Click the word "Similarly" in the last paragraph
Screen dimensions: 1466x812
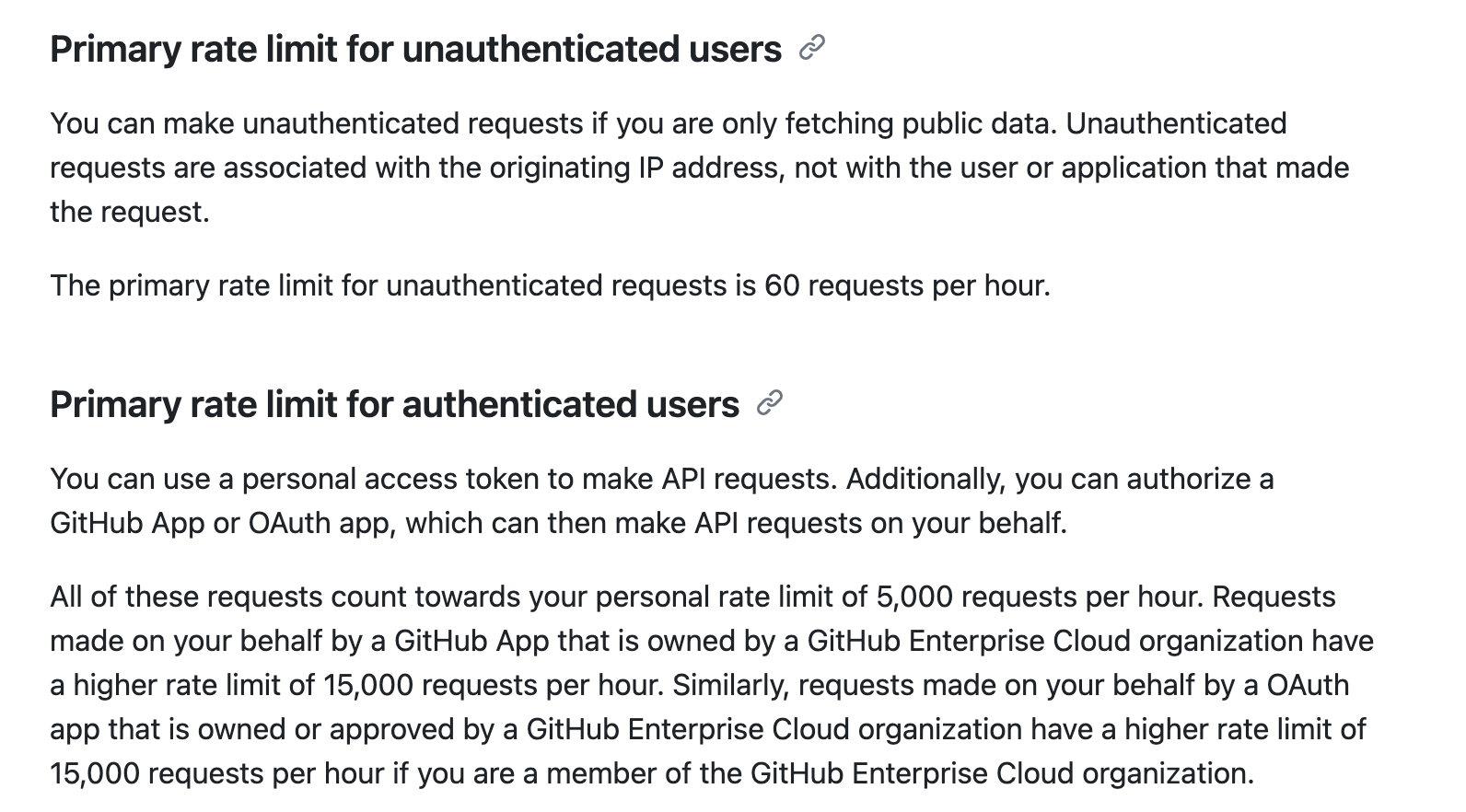coord(730,685)
